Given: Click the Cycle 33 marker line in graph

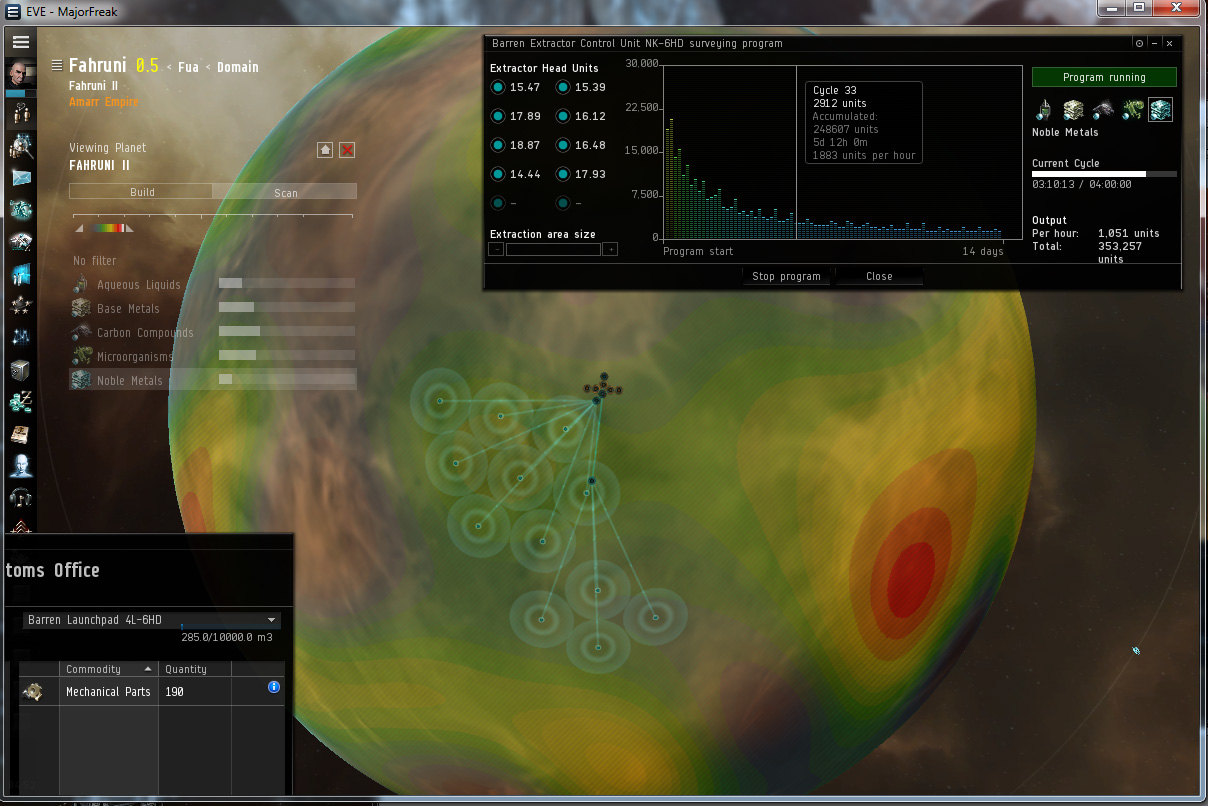Looking at the screenshot, I should (x=796, y=152).
